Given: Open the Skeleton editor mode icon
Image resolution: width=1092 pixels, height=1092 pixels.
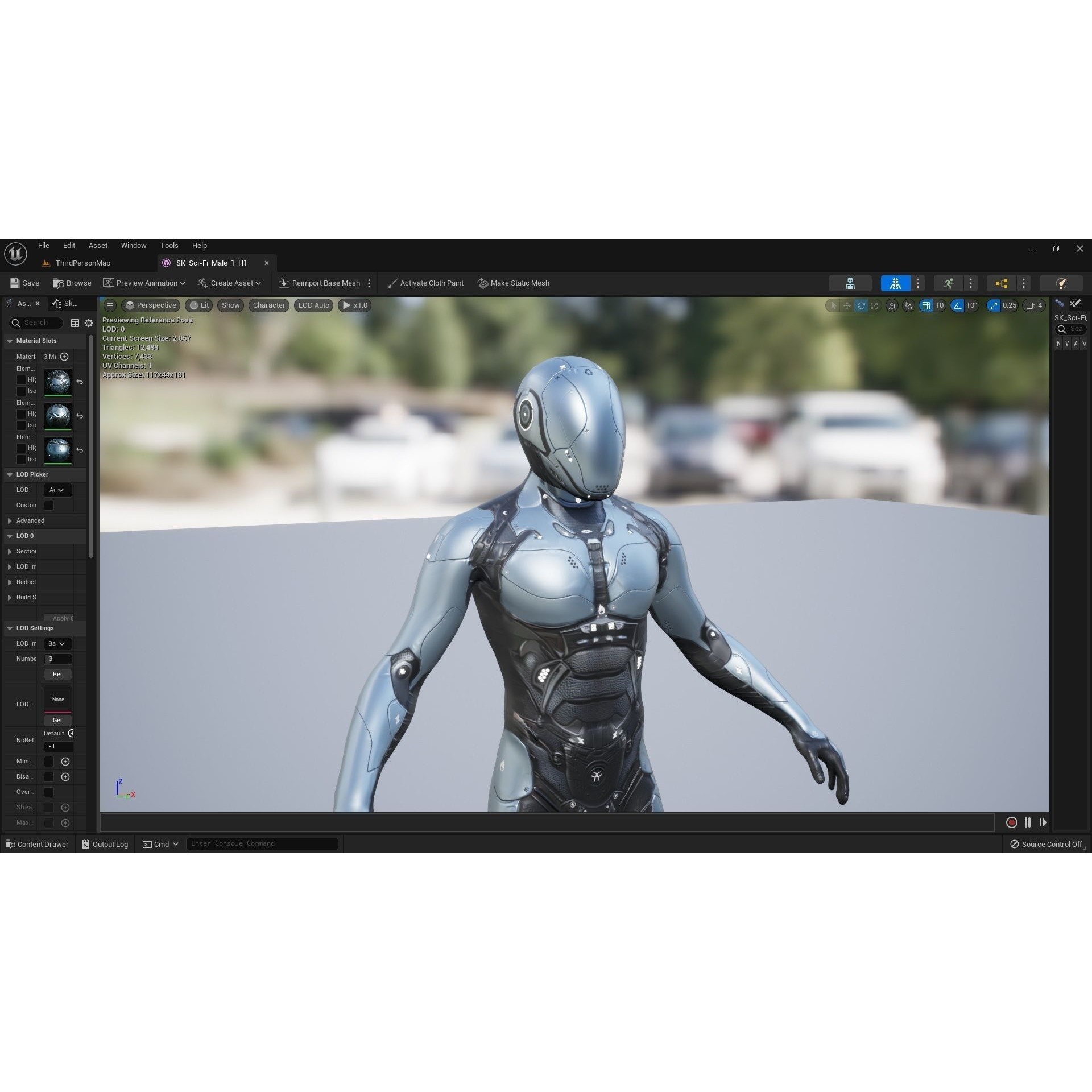Looking at the screenshot, I should tap(850, 283).
